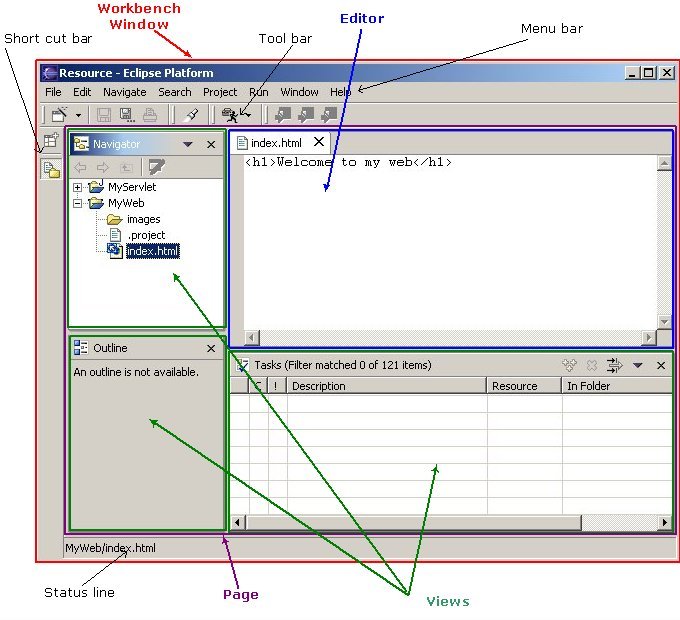This screenshot has height=620, width=680.
Task: Click the Save toolbar icon
Action: pos(104,115)
